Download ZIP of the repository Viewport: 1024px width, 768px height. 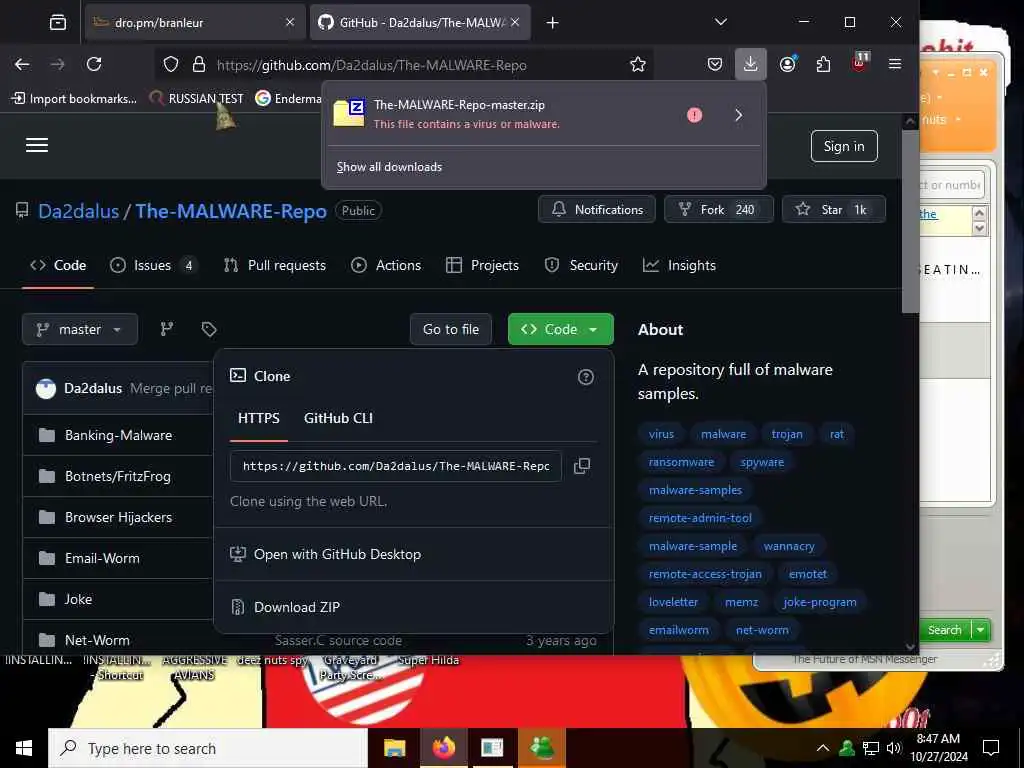[x=413, y=607]
